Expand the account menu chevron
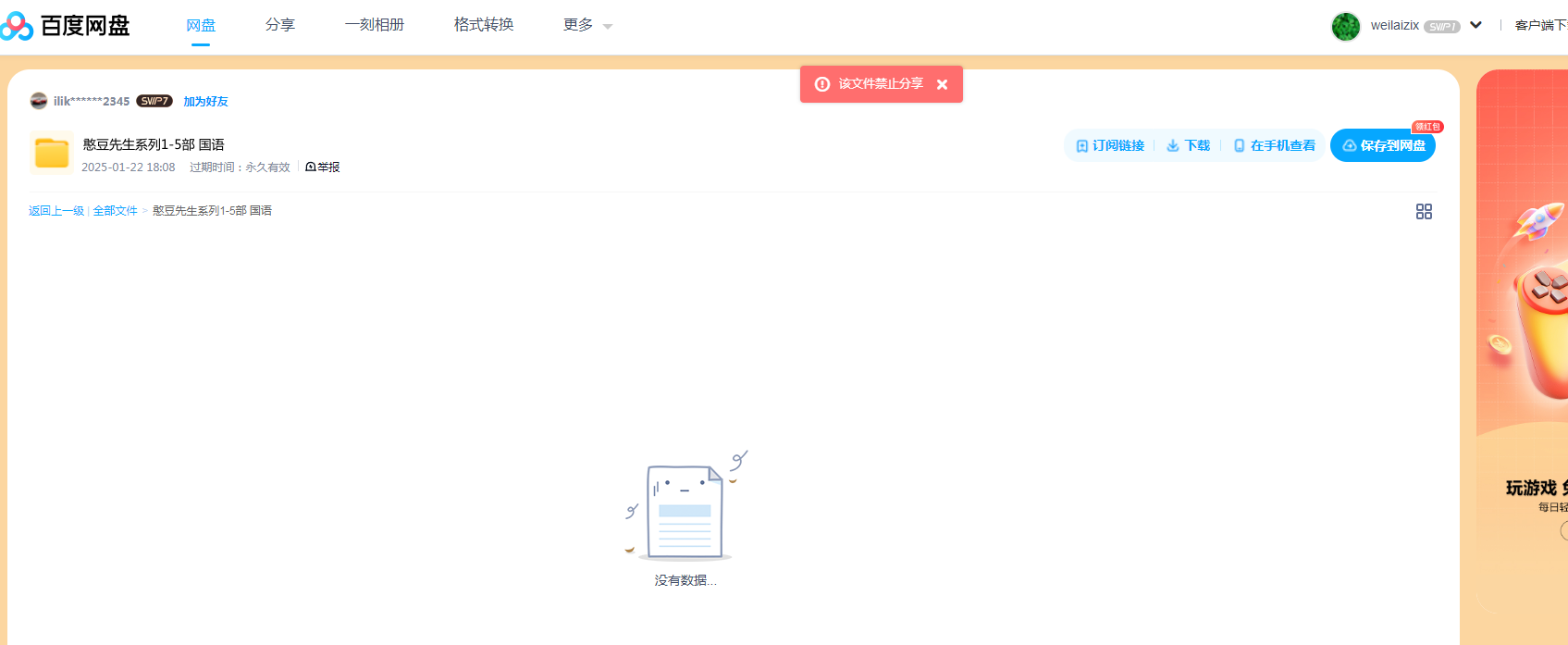Viewport: 1568px width, 645px height. tap(1476, 25)
